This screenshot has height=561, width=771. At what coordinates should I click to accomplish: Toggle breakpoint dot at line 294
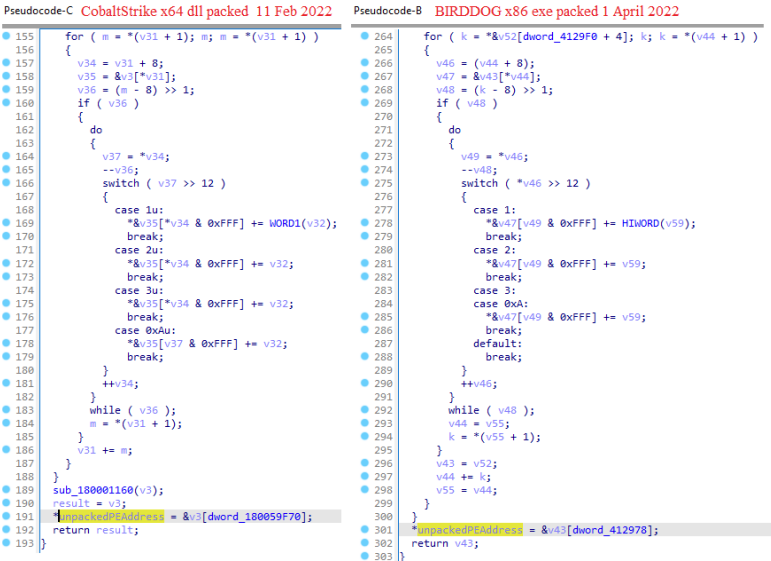pyautogui.click(x=365, y=436)
